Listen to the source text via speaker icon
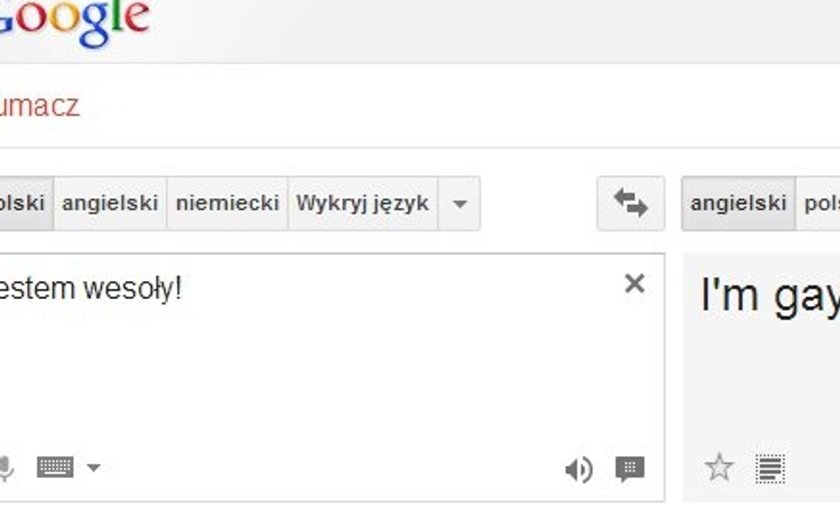The image size is (840, 506). pyautogui.click(x=578, y=469)
